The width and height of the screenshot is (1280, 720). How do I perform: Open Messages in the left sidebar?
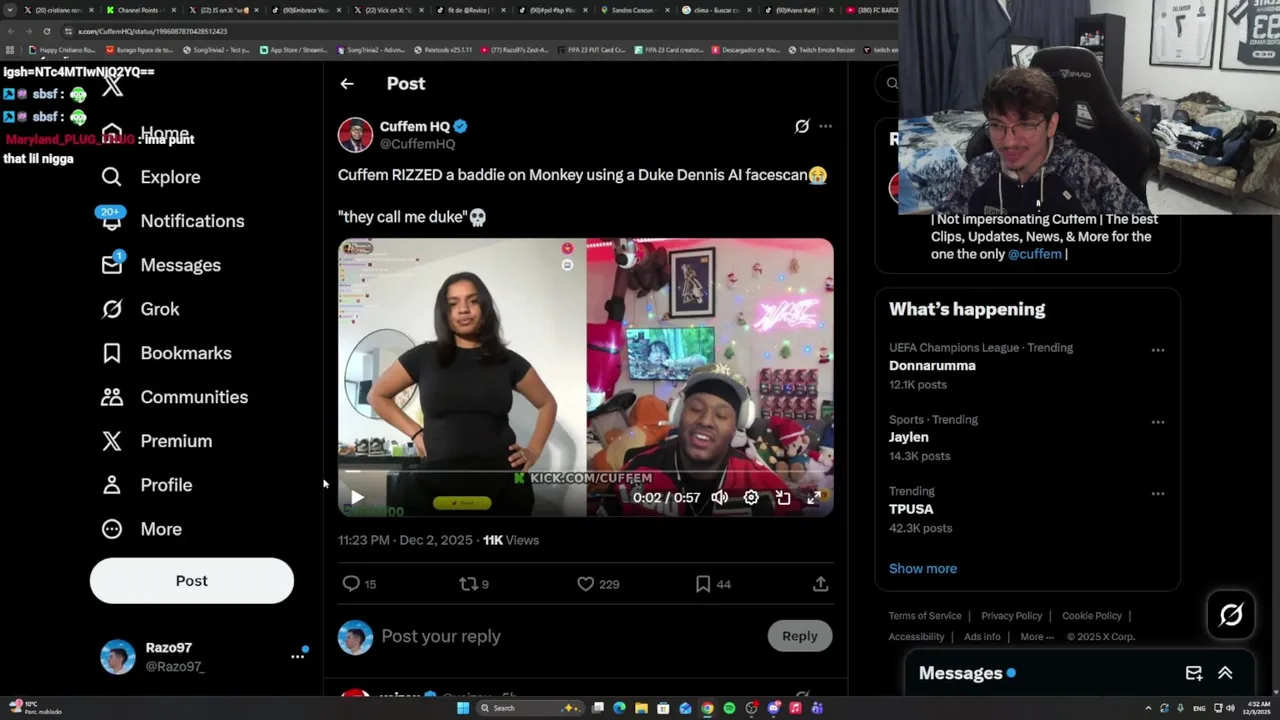(161, 265)
